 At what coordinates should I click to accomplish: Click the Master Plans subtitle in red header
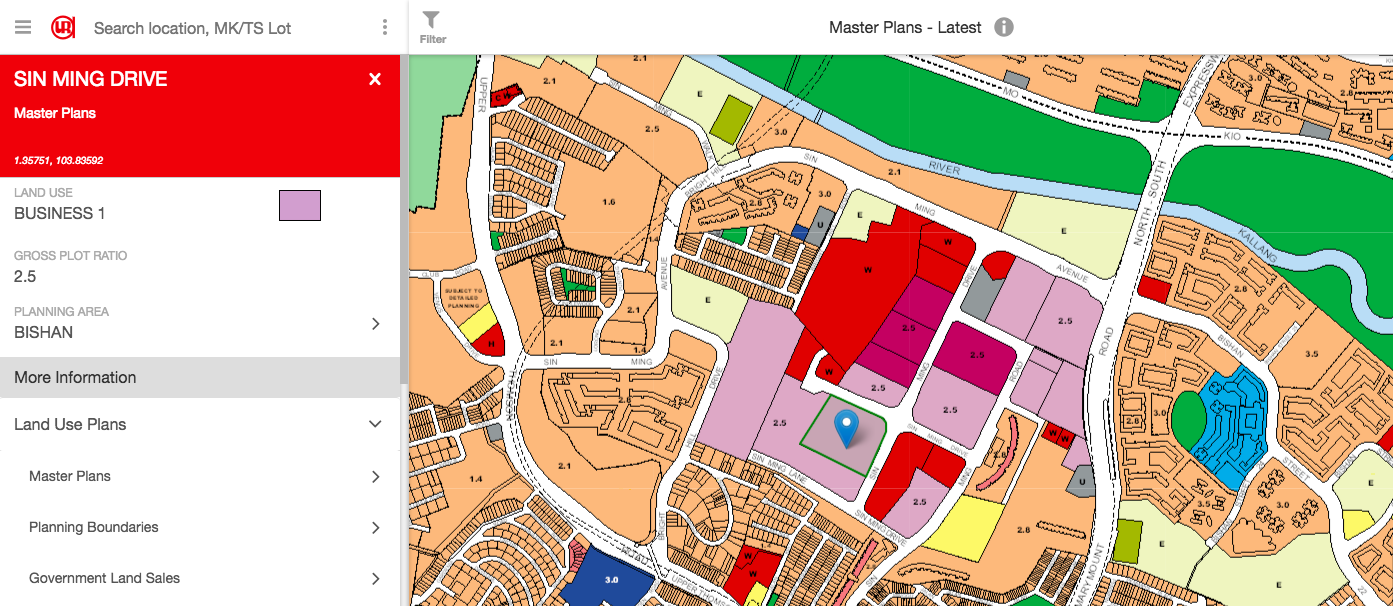[55, 113]
